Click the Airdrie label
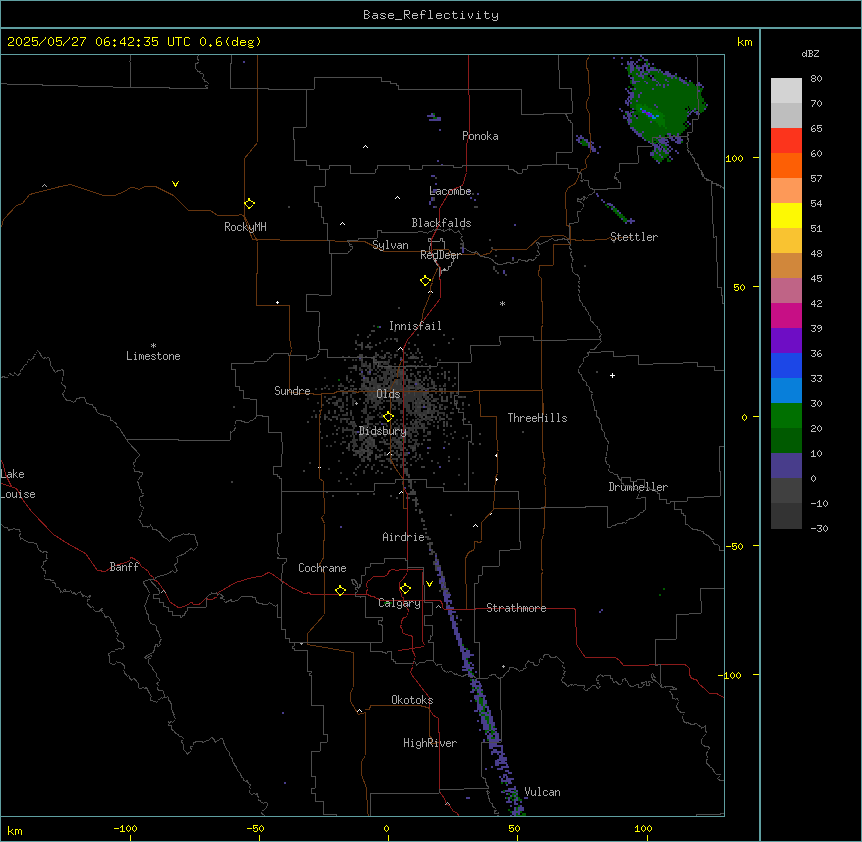The height and width of the screenshot is (842, 862). 404,537
